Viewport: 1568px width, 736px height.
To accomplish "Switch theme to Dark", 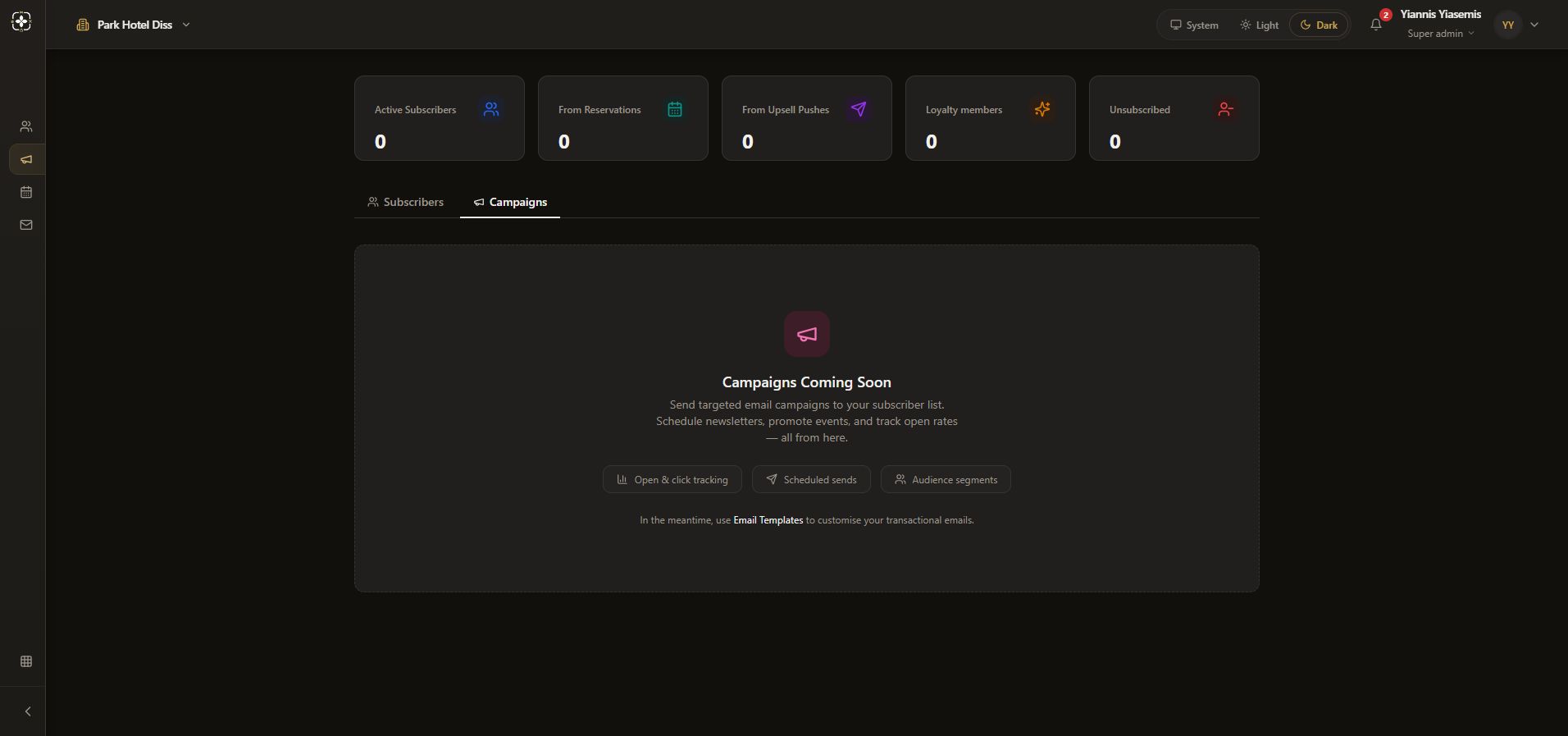I will (1319, 25).
